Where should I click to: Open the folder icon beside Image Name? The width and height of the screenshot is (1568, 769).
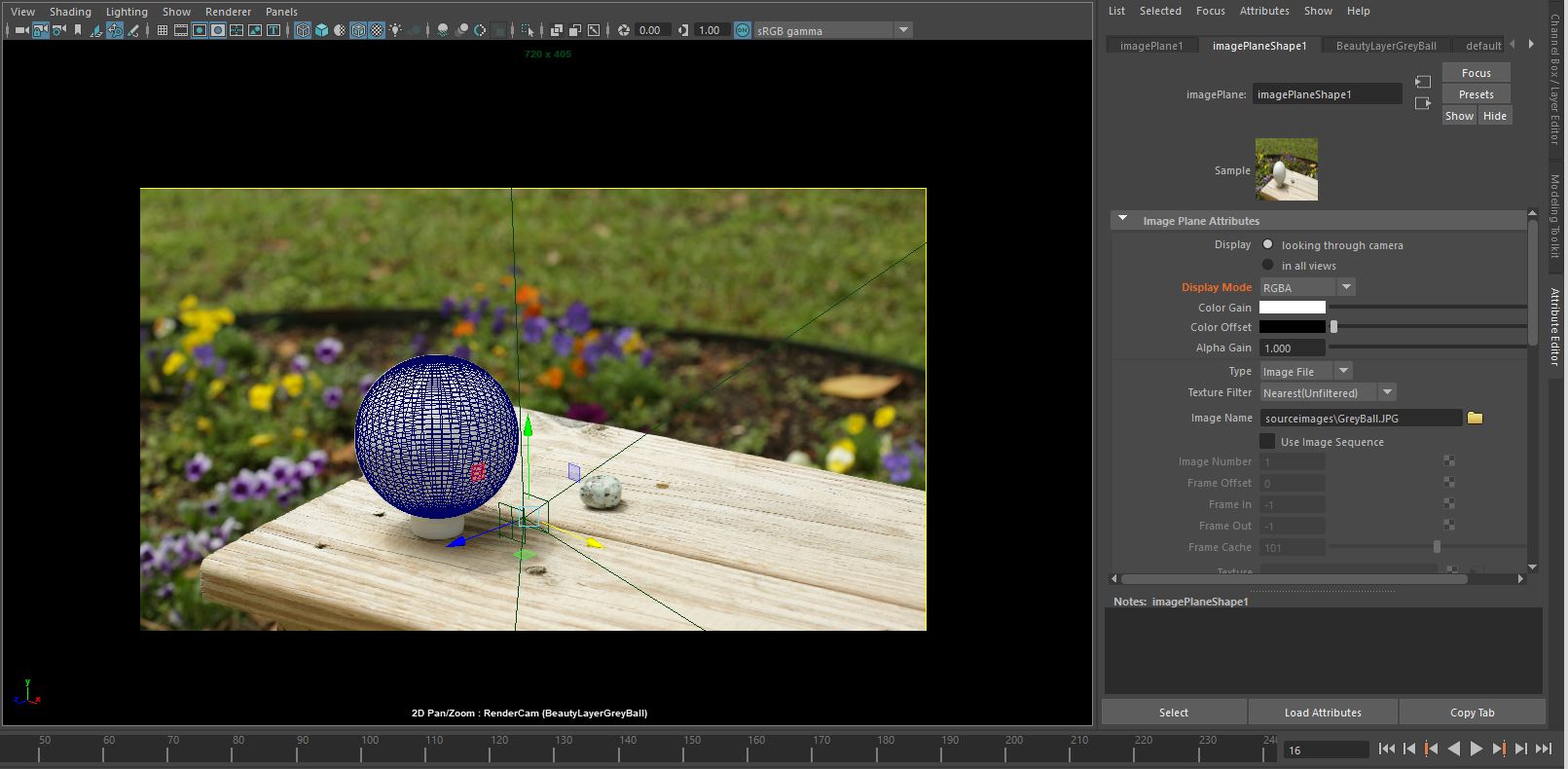1475,418
